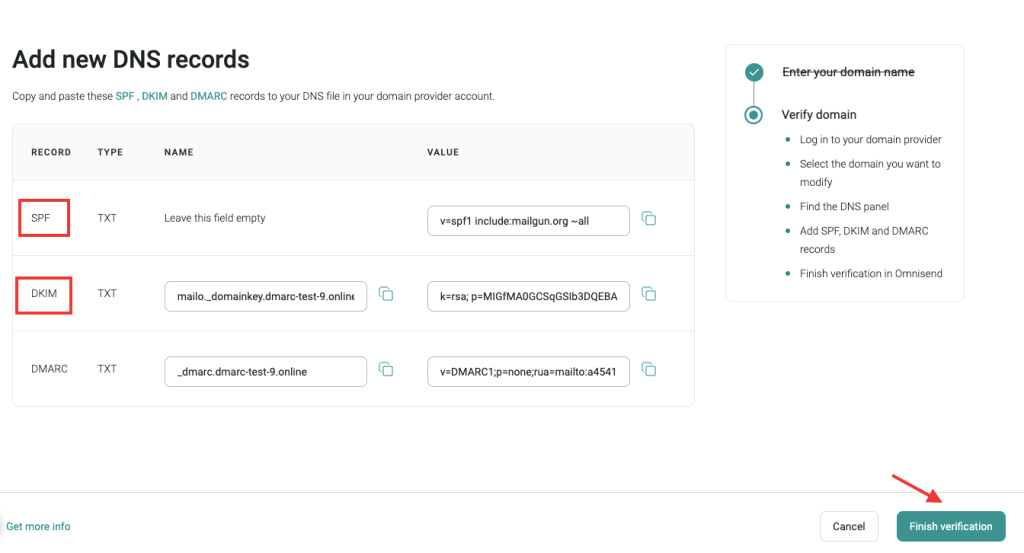Click the DMARC name input field
The height and width of the screenshot is (553, 1024).
(266, 371)
